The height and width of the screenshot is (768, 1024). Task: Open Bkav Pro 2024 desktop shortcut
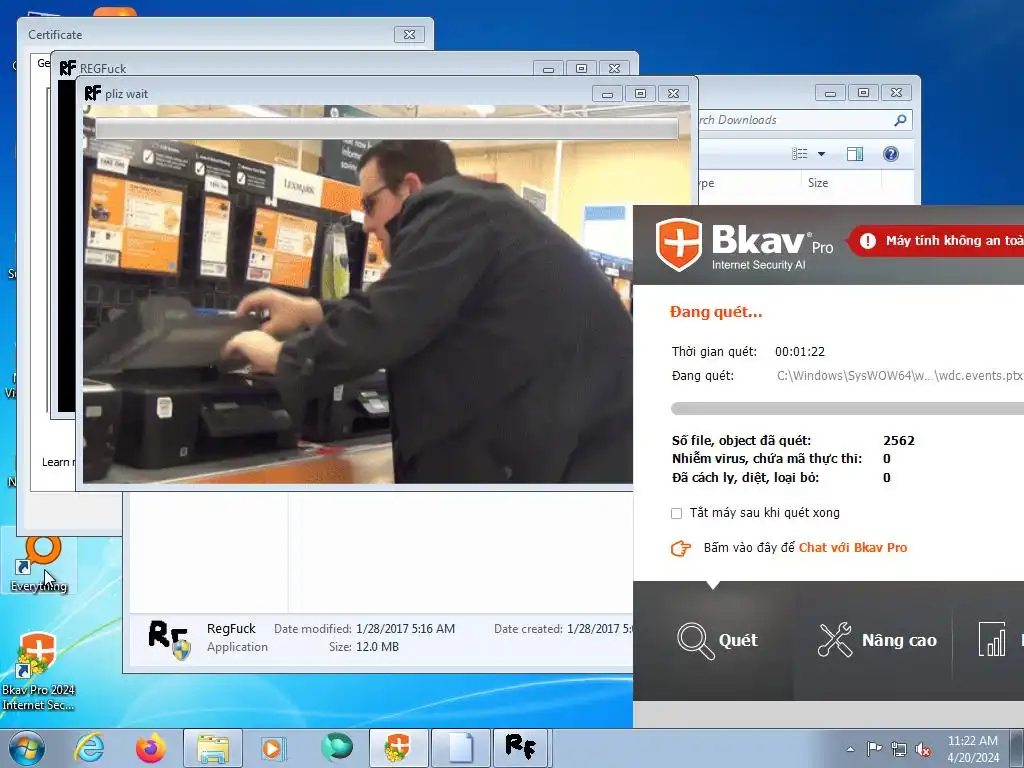click(38, 671)
